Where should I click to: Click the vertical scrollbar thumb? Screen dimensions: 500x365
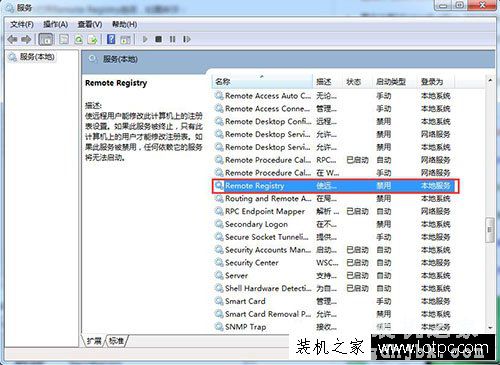tap(490, 230)
